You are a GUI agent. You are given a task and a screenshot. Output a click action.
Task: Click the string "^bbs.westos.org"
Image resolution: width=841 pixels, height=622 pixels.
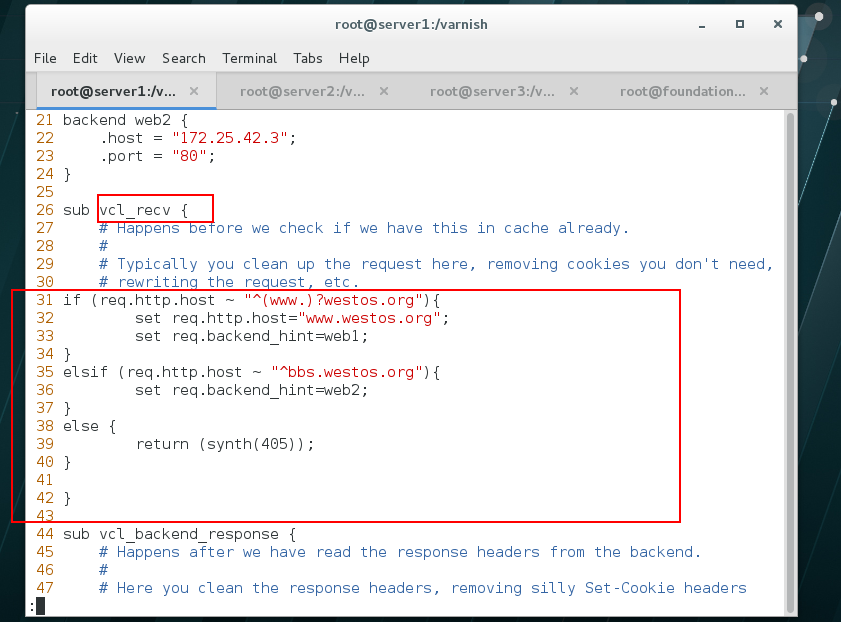coord(346,372)
